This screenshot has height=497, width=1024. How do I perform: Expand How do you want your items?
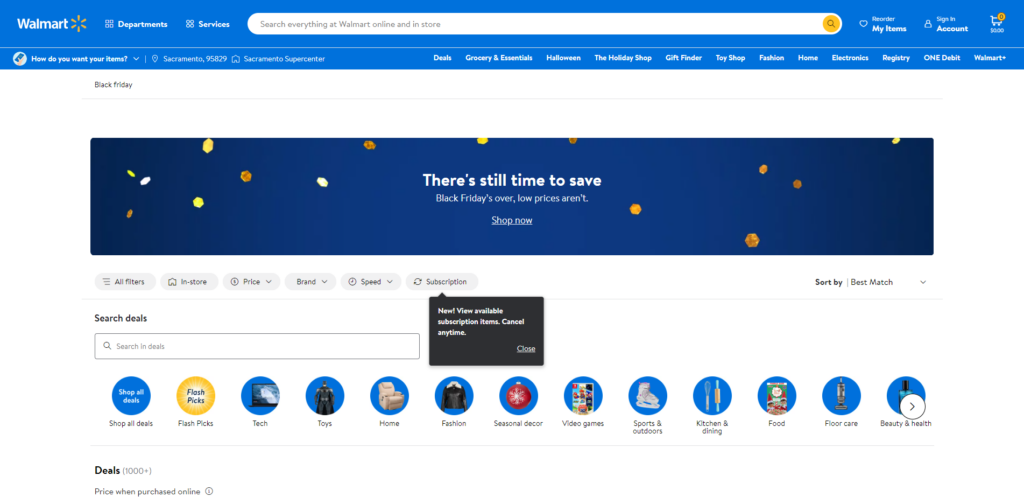click(76, 59)
